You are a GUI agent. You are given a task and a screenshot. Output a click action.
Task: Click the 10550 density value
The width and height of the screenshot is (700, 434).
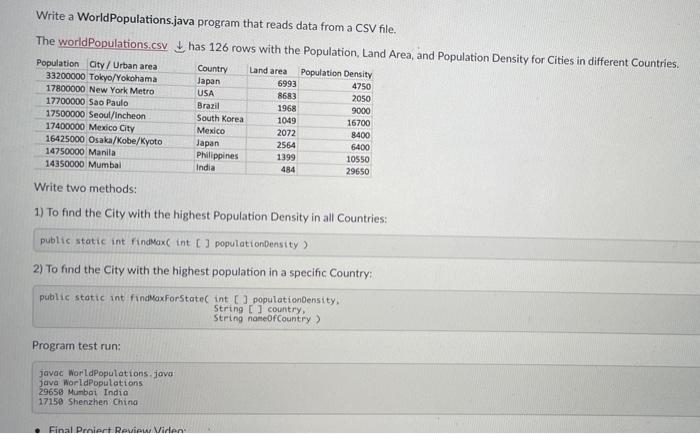click(x=358, y=159)
